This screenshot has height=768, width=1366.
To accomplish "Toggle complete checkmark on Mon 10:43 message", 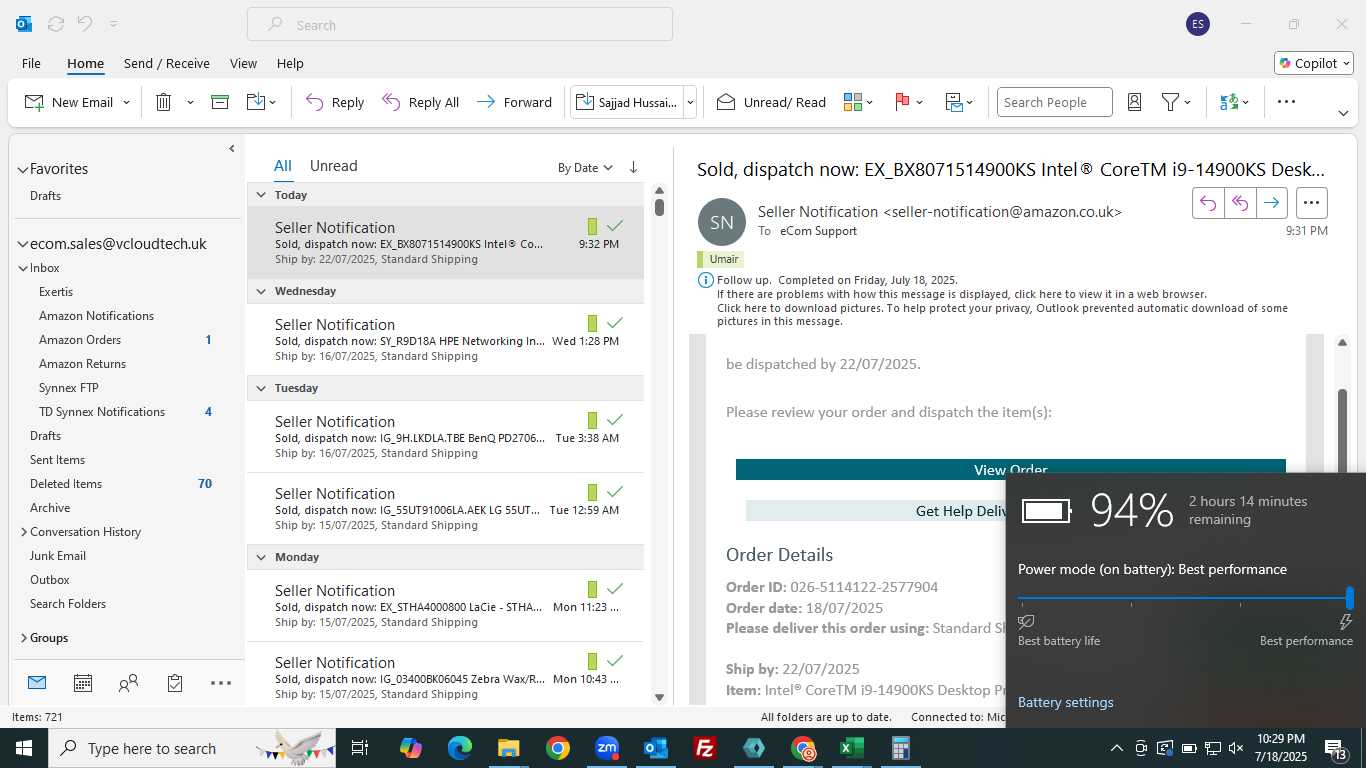I will pyautogui.click(x=615, y=661).
